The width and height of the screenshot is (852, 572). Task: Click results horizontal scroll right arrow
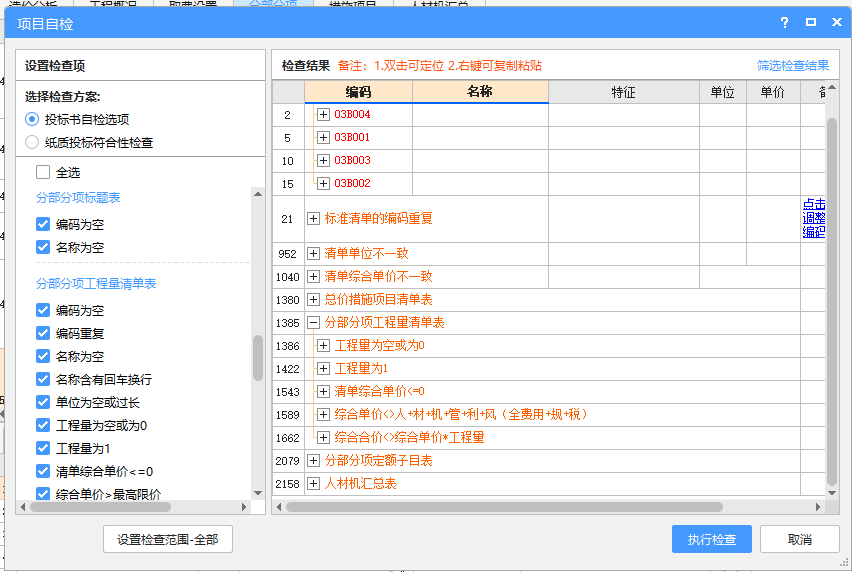818,507
